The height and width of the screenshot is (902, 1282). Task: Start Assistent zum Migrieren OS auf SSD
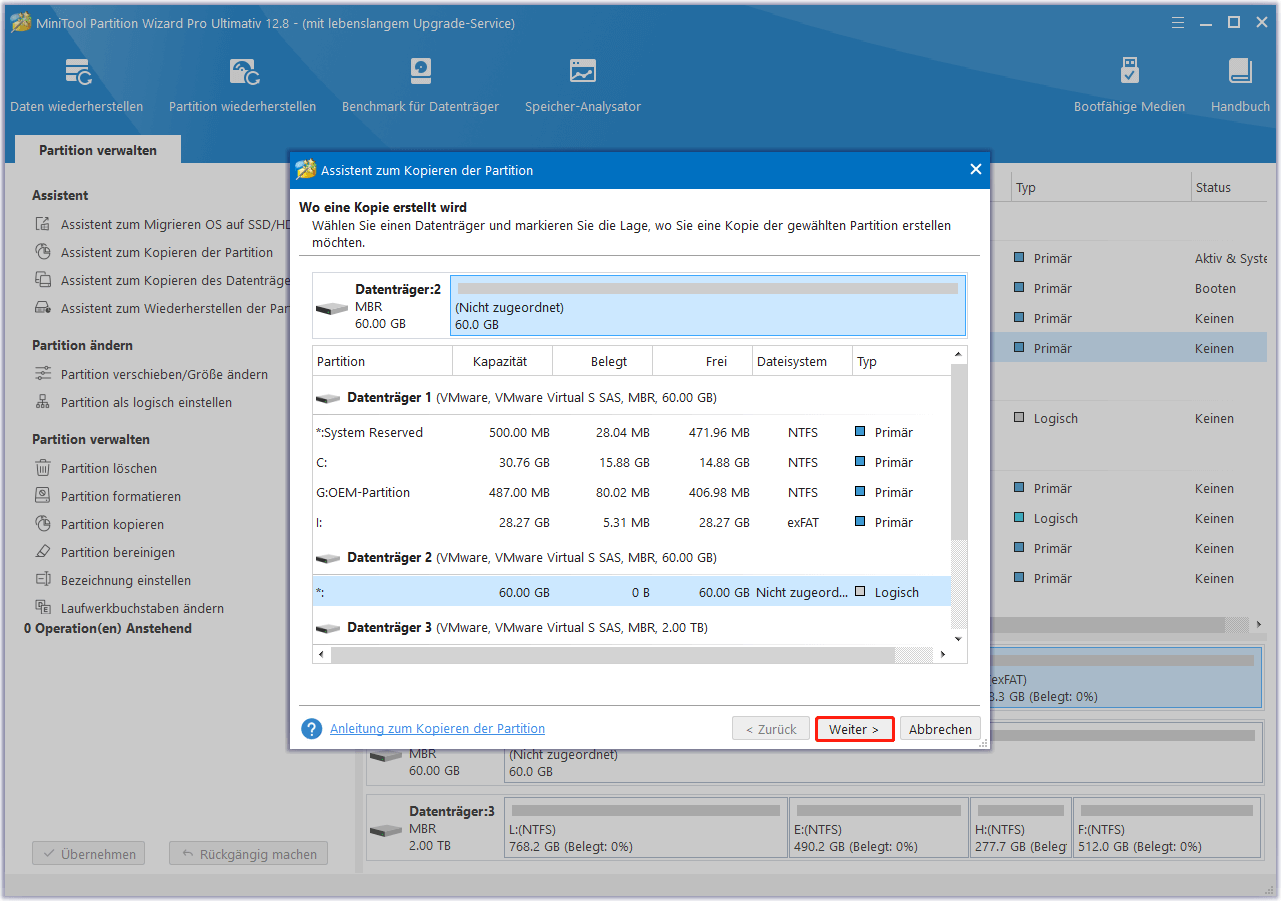162,225
